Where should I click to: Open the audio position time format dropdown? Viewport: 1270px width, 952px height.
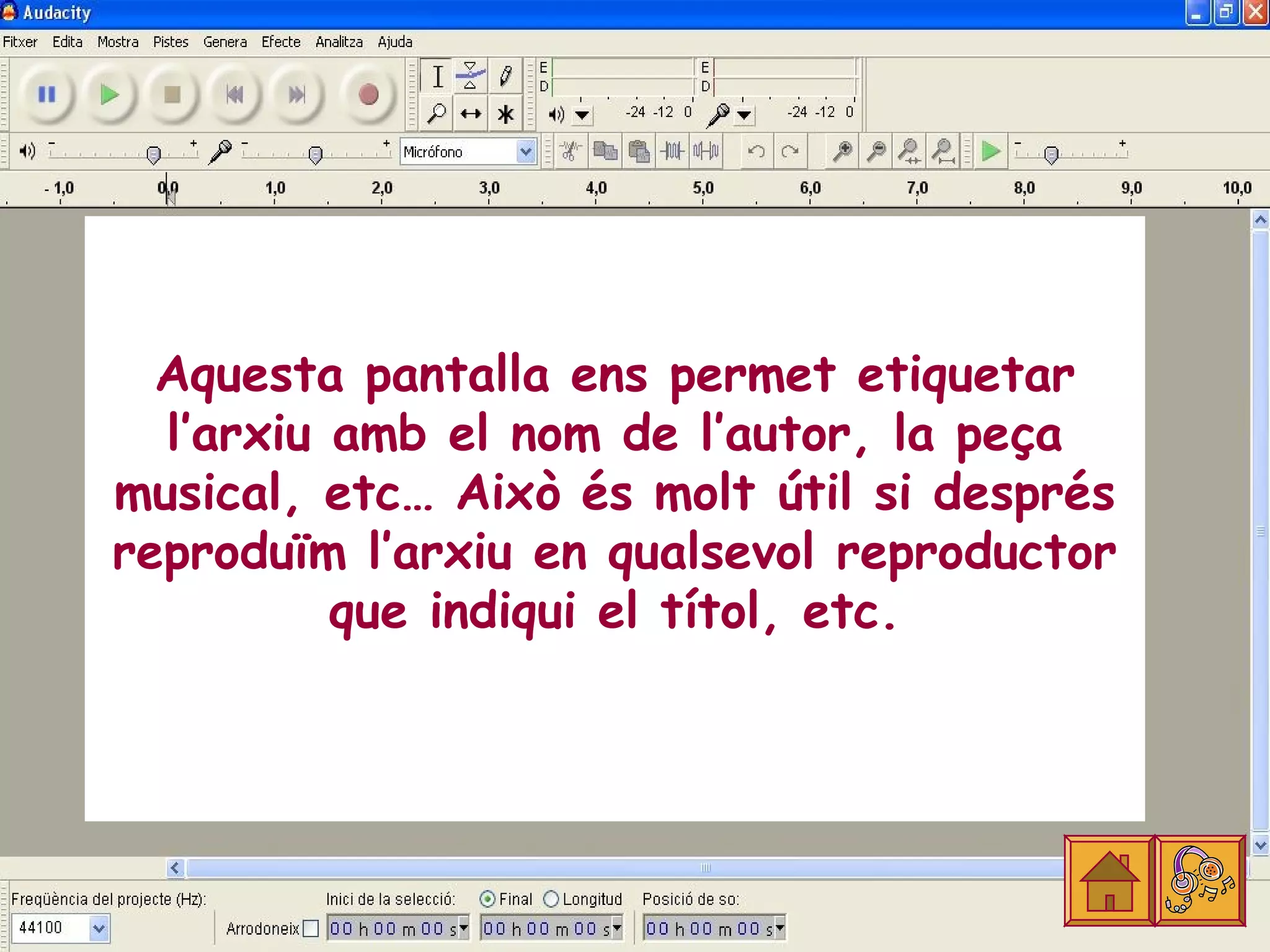[x=779, y=928]
